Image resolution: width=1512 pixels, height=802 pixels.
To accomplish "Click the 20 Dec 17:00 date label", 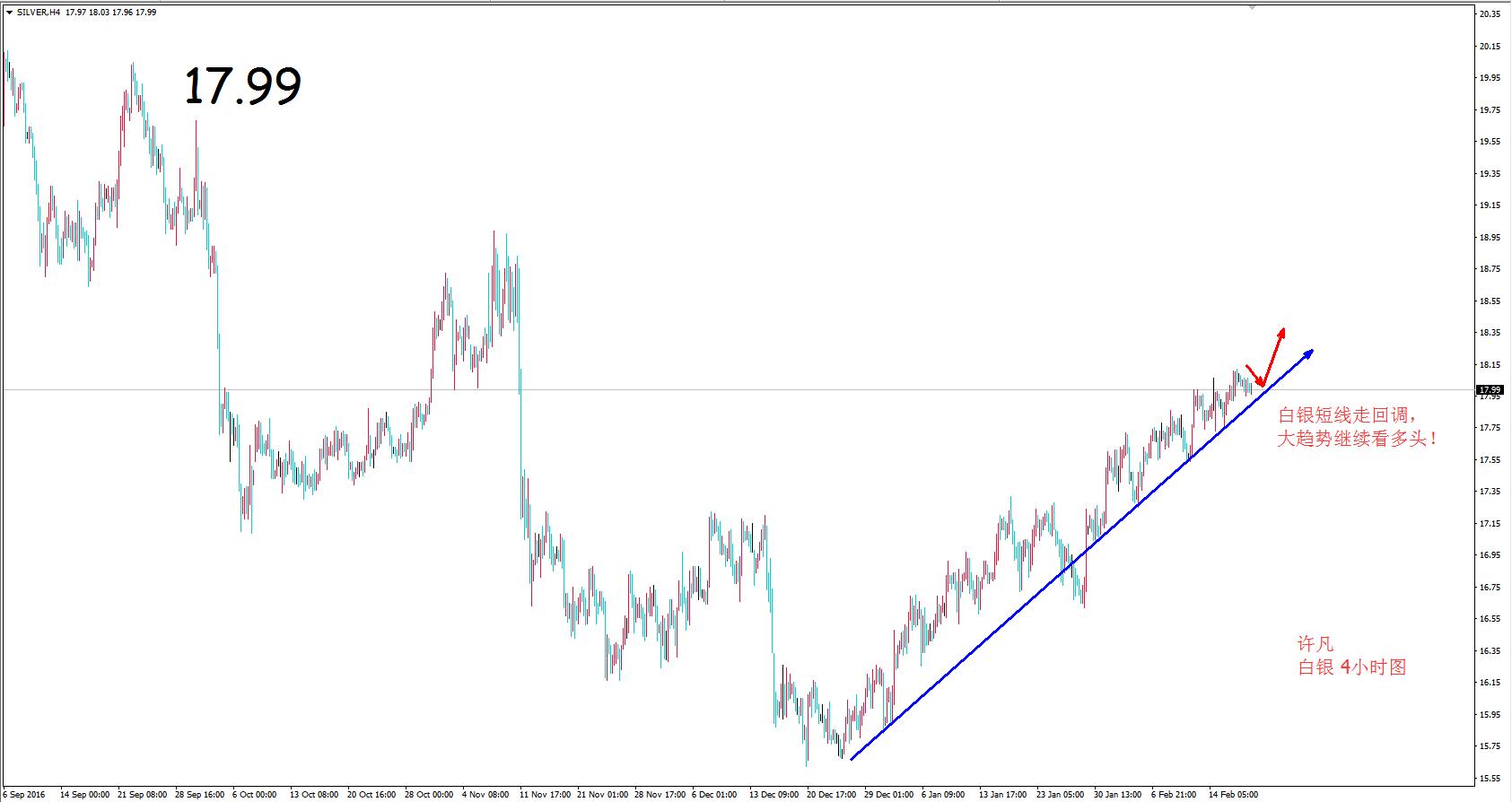I will (832, 795).
